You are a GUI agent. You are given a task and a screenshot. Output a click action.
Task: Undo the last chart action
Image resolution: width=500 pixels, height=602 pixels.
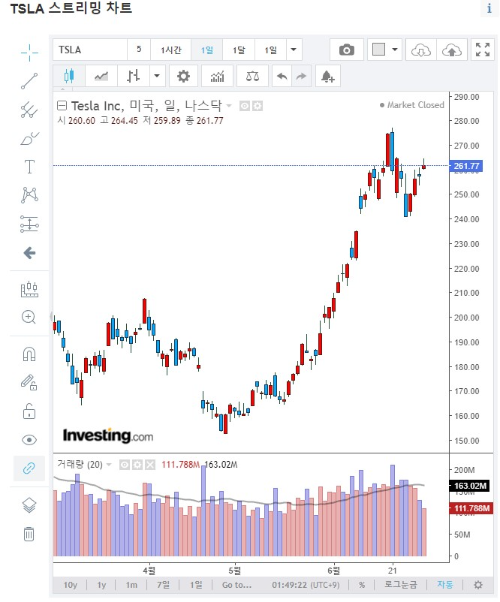(x=282, y=76)
